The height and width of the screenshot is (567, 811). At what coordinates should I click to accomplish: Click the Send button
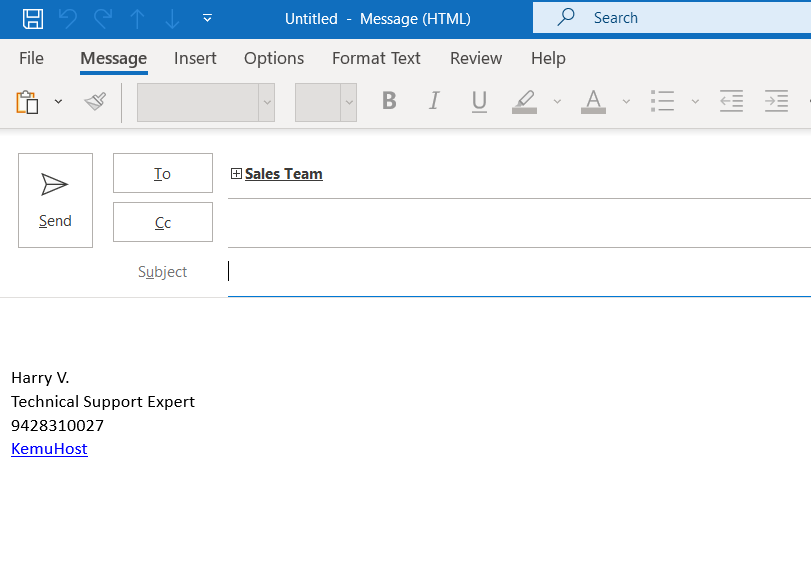[x=55, y=200]
